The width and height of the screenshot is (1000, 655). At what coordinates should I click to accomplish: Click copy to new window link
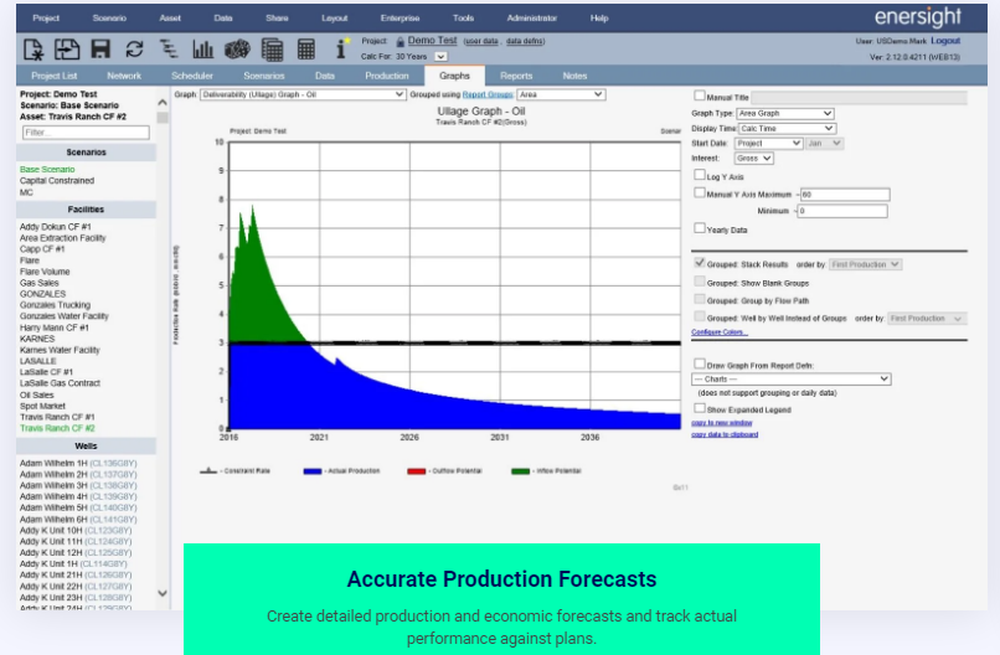pyautogui.click(x=721, y=423)
